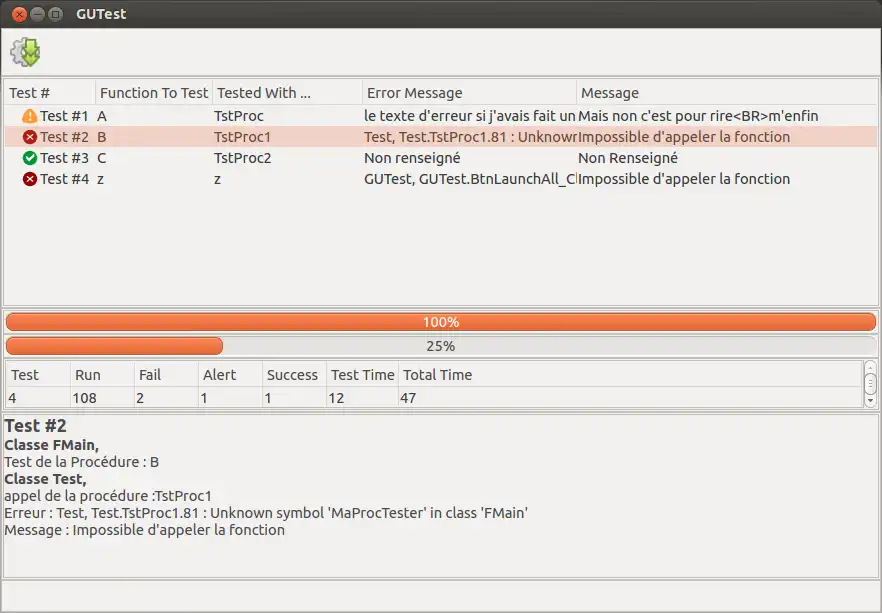882x613 pixels.
Task: Sort by the Test # column header
Action: click(x=50, y=93)
